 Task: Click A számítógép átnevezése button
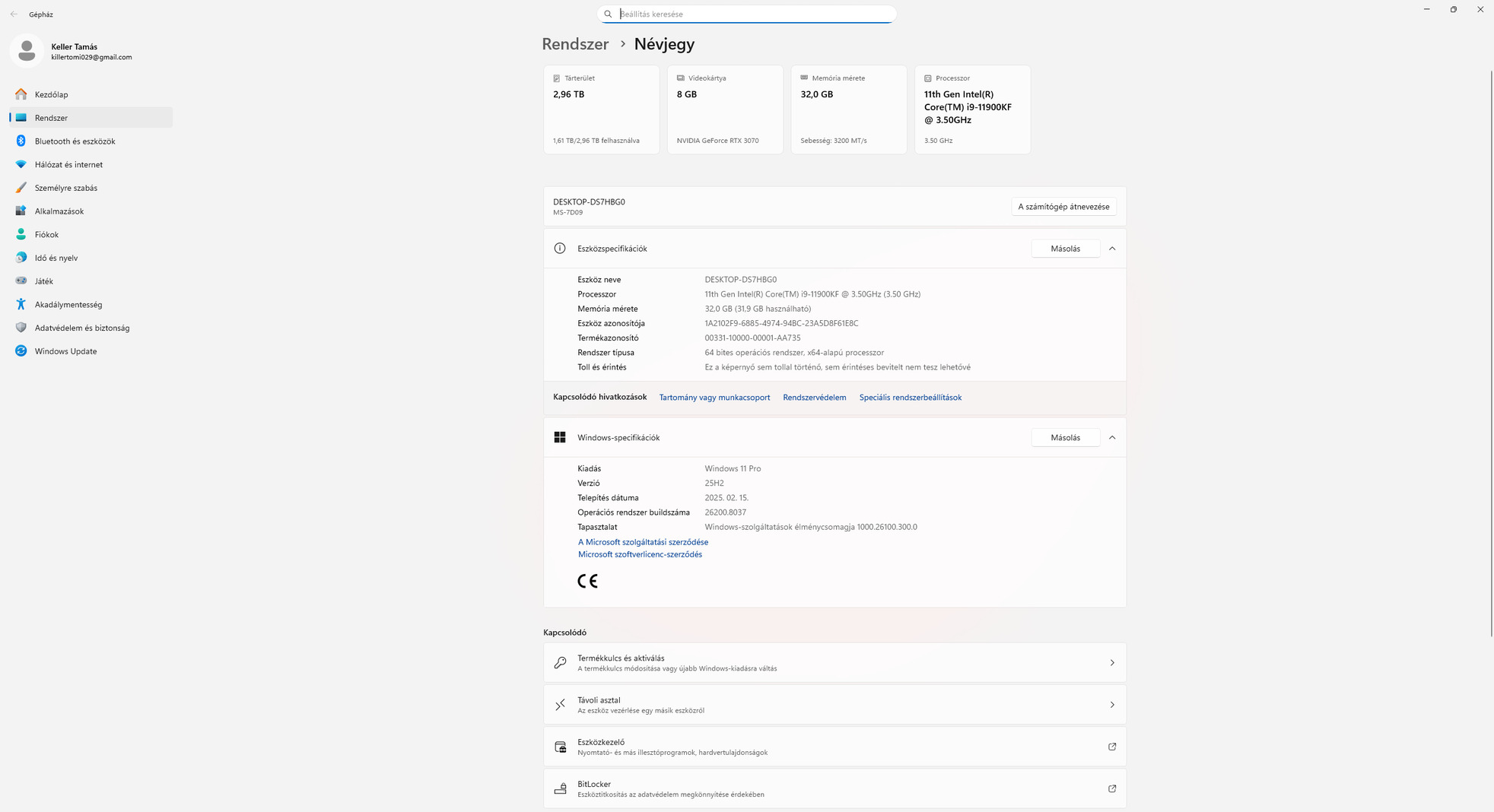coord(1063,207)
